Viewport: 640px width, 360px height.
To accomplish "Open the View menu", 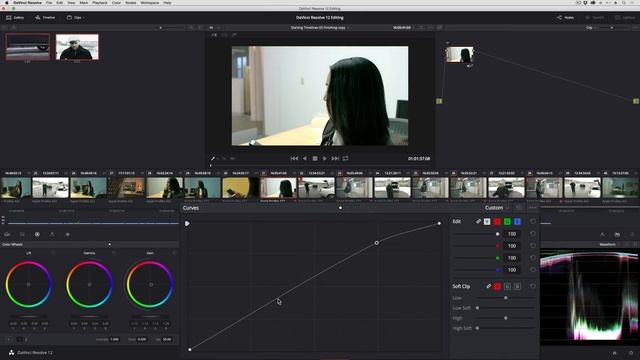I will [71, 2].
